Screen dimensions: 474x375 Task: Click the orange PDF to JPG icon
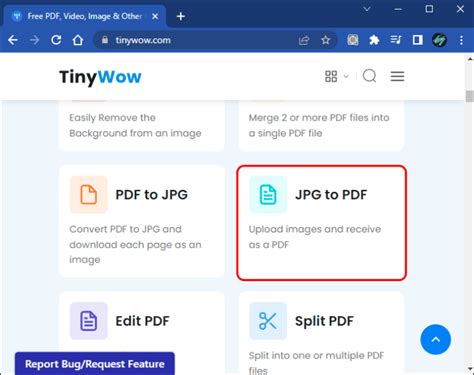(89, 194)
